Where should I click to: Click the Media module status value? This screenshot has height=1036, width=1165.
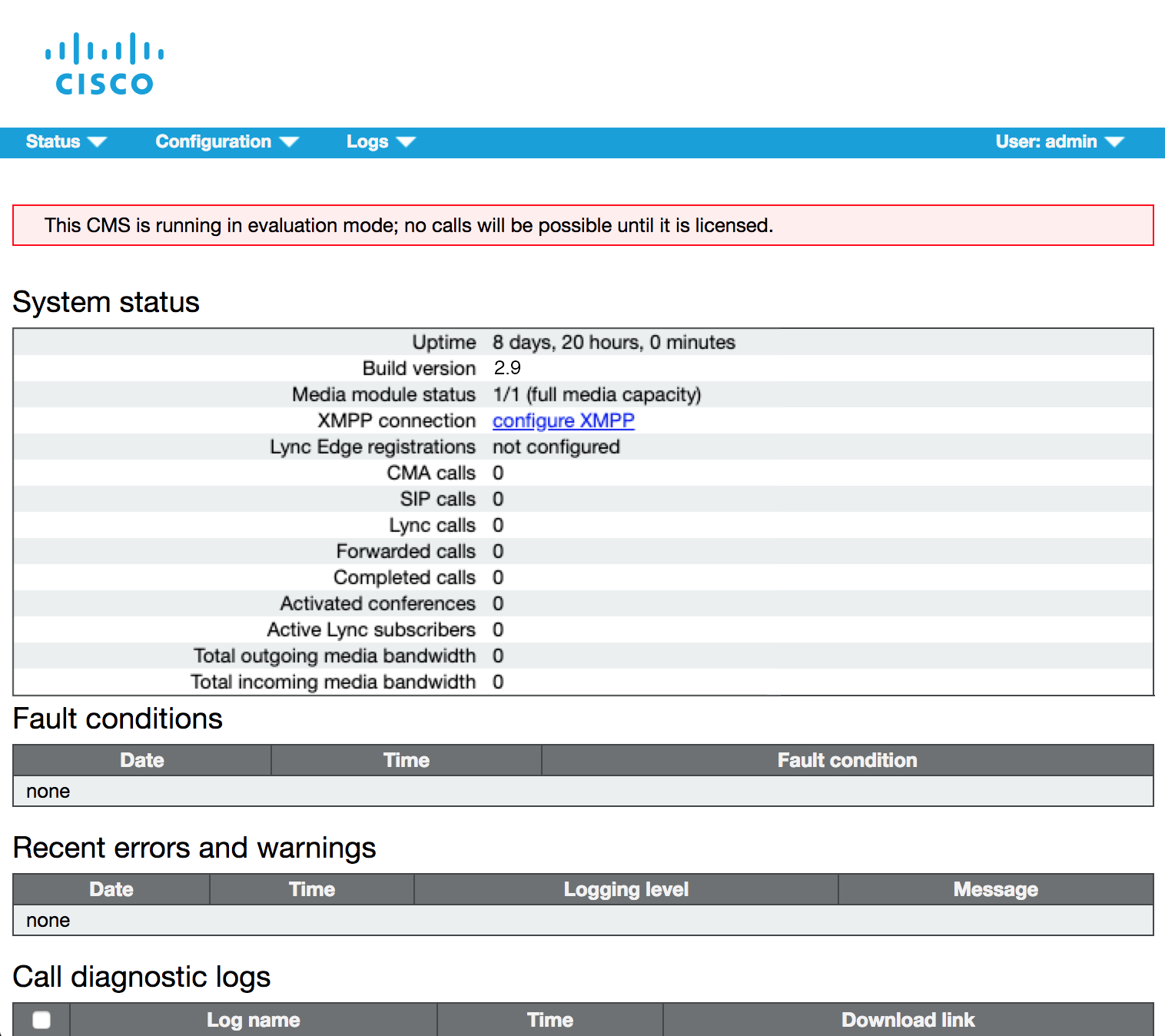596,395
